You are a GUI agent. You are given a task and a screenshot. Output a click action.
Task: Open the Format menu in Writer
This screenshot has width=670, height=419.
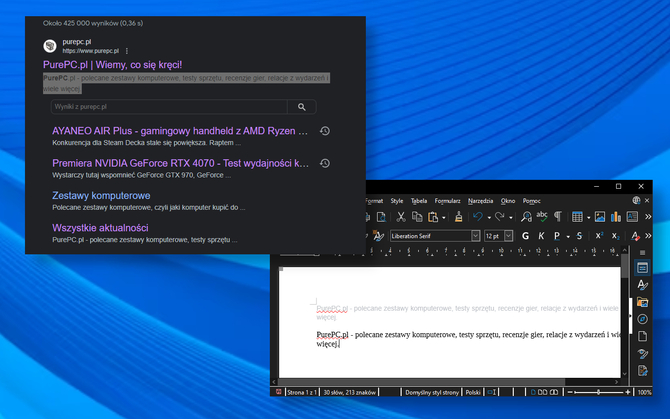pos(374,201)
